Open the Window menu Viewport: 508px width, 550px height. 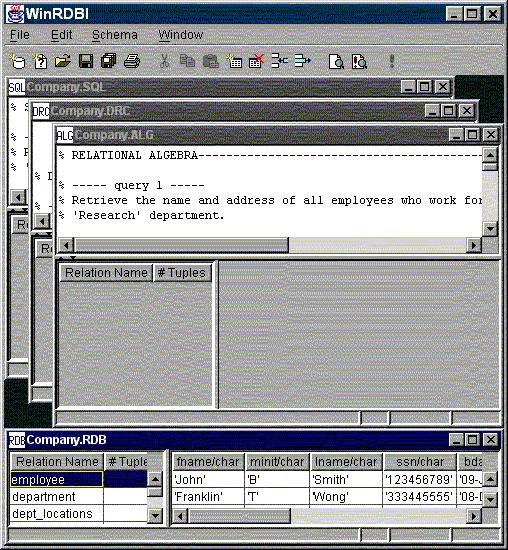181,35
